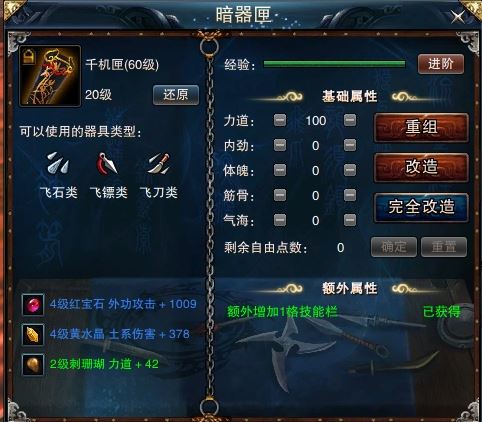This screenshot has height=422, width=482.
Task: Select the 飞石类 weapon type icon
Action: pos(58,163)
